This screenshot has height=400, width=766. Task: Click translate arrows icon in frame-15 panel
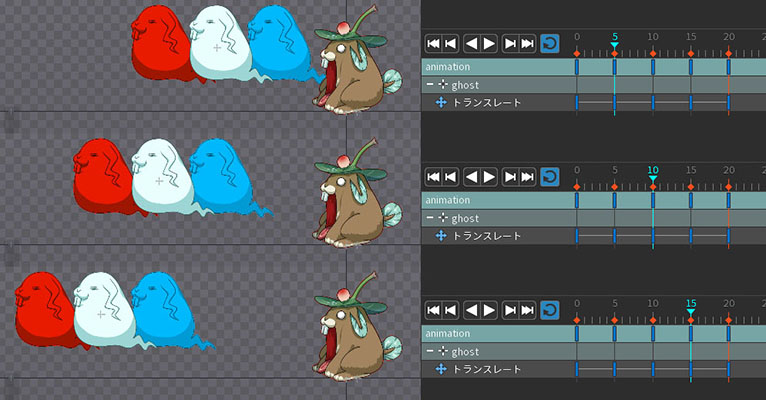coord(441,369)
